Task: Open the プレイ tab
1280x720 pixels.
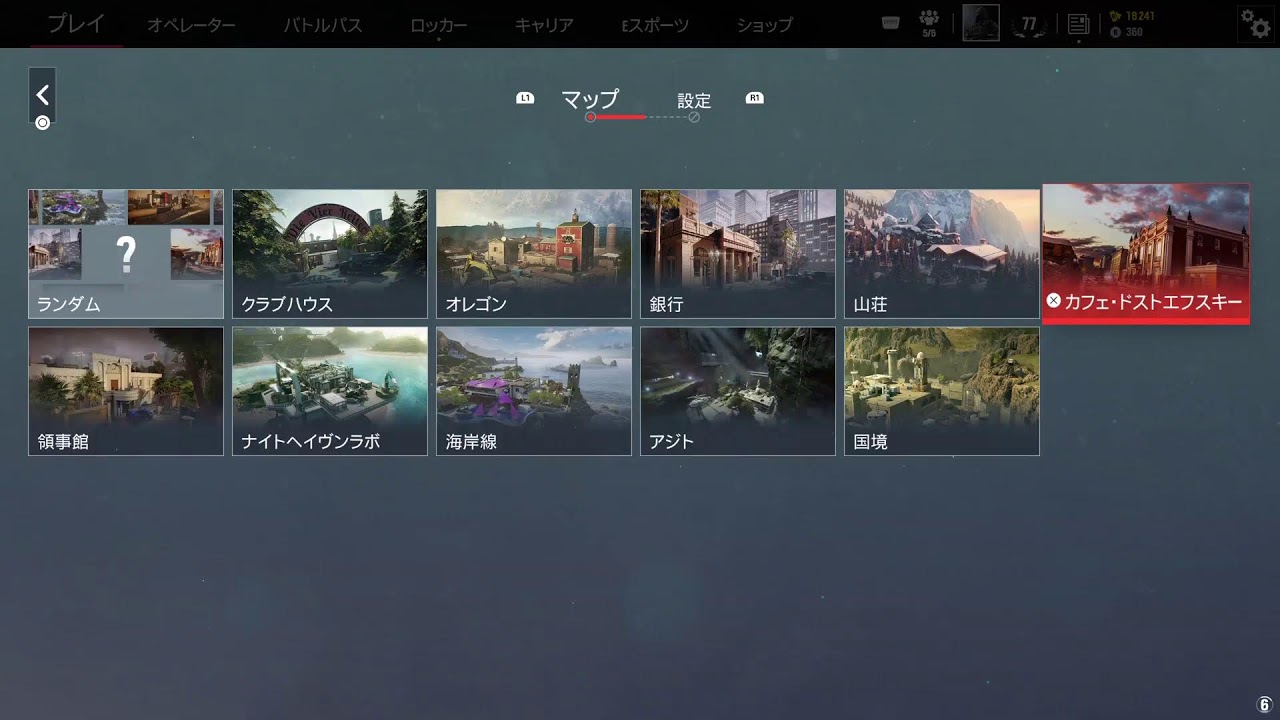Action: point(76,24)
